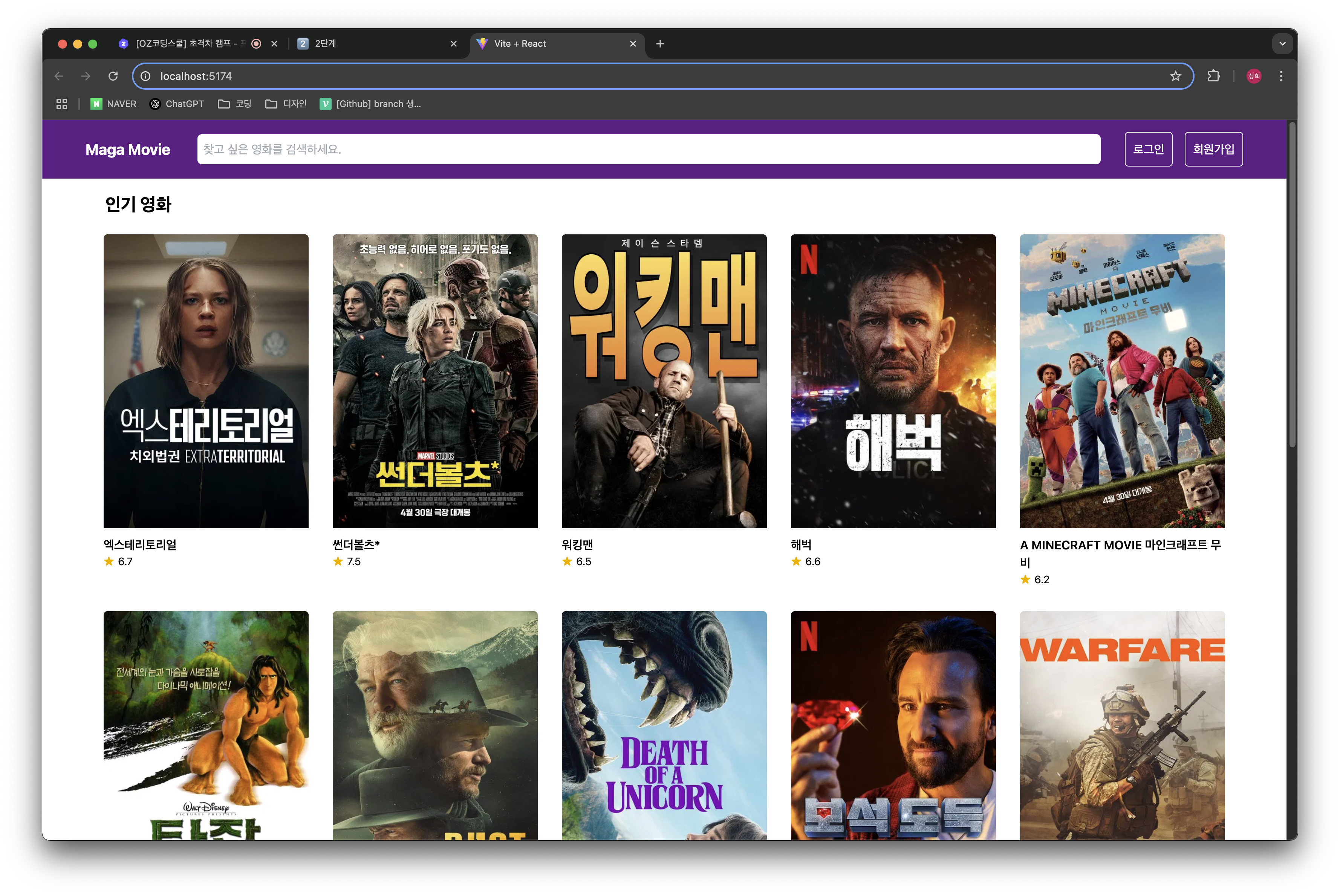The width and height of the screenshot is (1340, 896).
Task: Switch to the 2단계 tab
Action: tap(377, 43)
